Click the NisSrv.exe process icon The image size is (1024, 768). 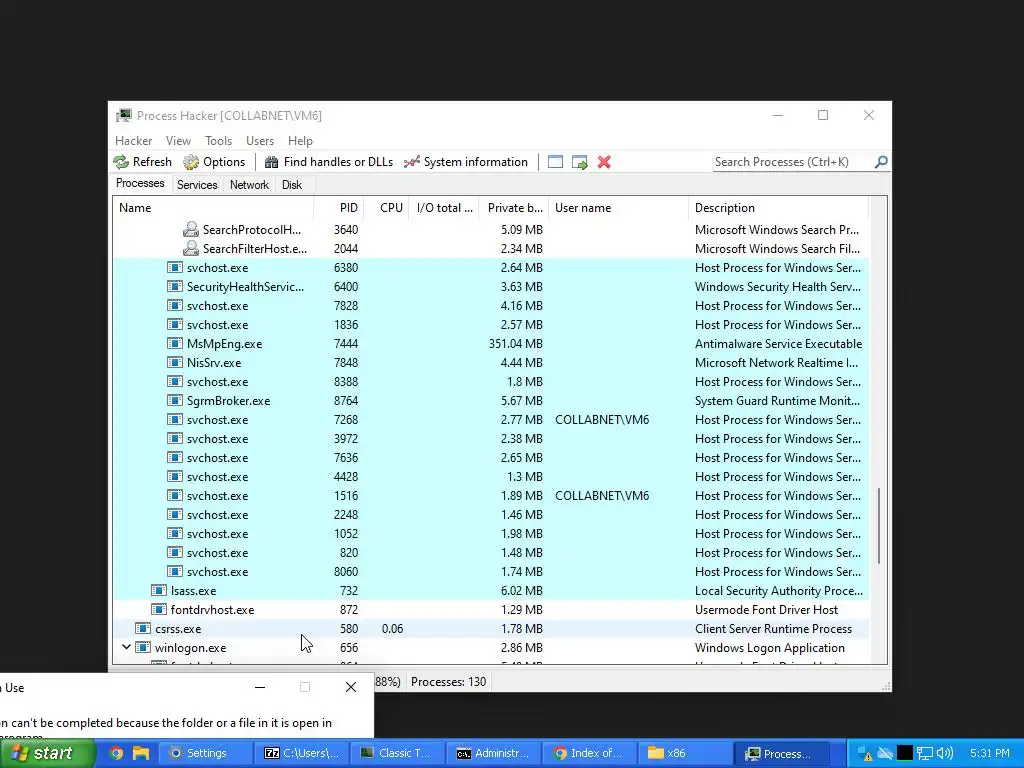[x=174, y=362]
